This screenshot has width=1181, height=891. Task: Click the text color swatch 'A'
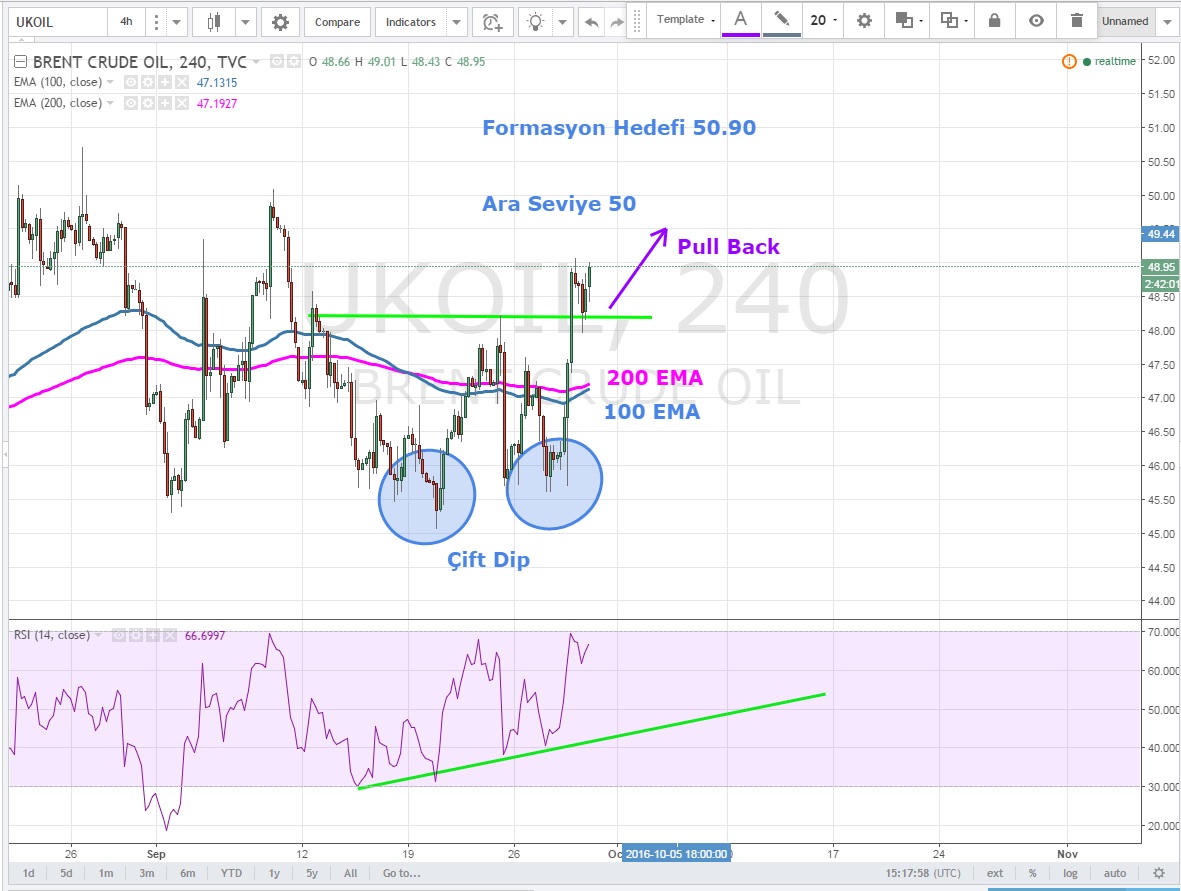click(740, 19)
